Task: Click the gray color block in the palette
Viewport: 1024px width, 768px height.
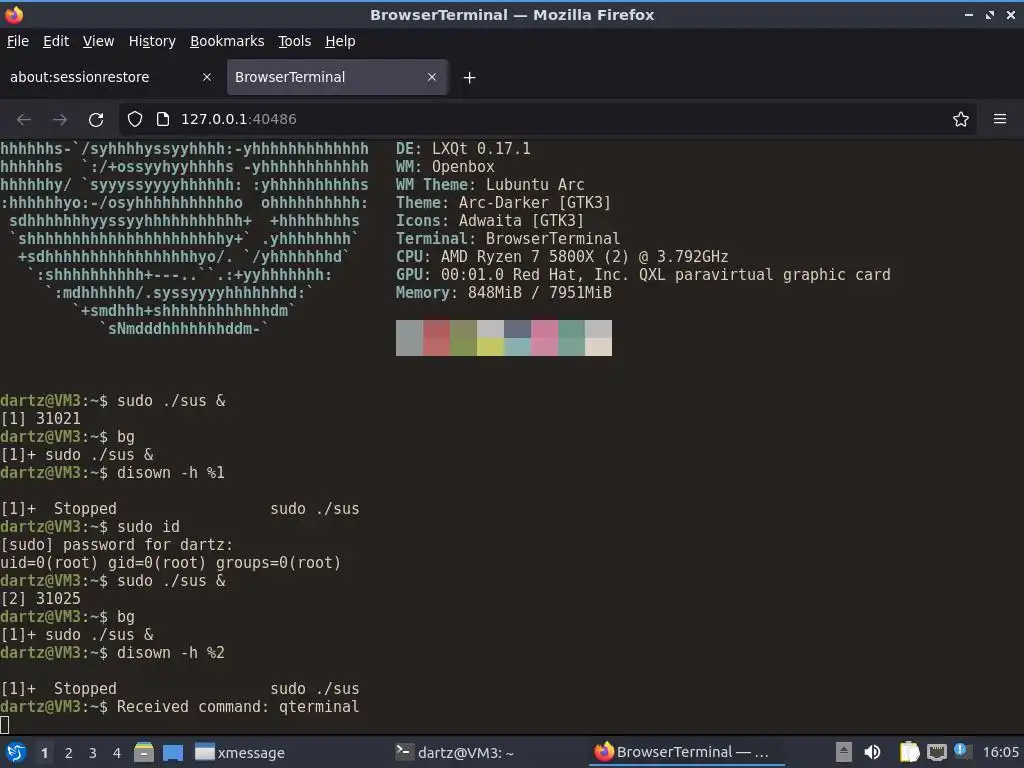Action: [x=409, y=338]
